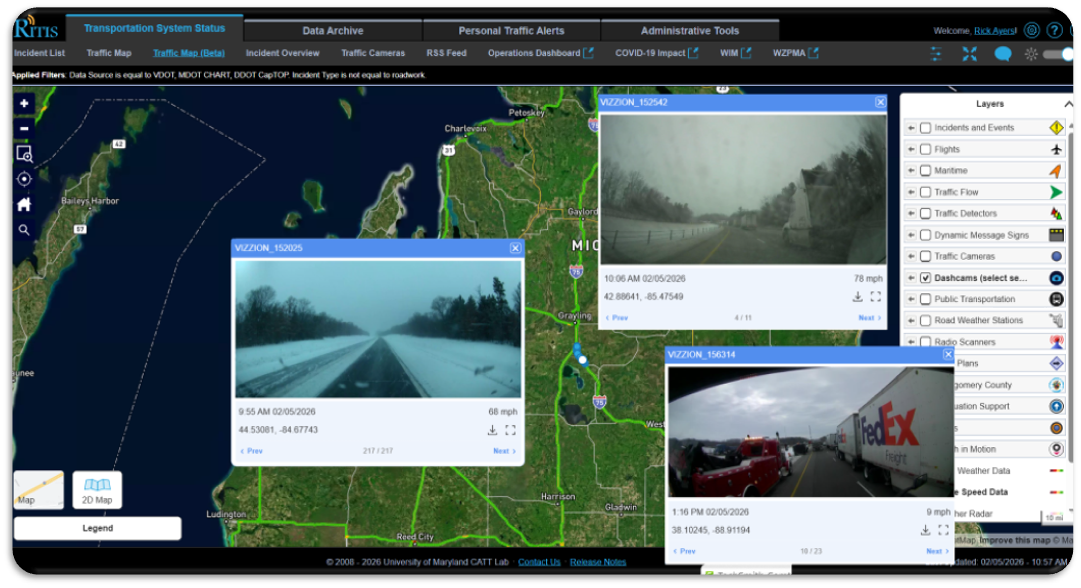This screenshot has height=588, width=1081.
Task: Switch to the Data Archive tab
Action: coord(333,31)
